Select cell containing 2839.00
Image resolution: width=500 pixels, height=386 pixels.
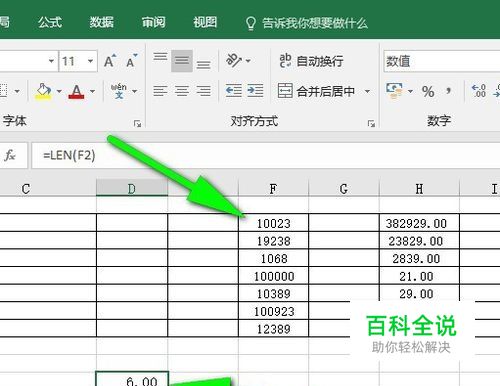pos(419,258)
